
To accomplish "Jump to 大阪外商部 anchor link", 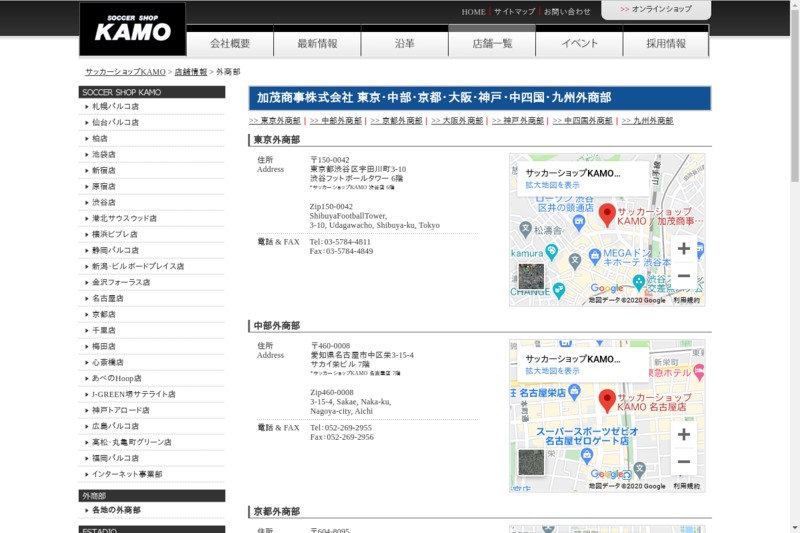I will point(457,121).
